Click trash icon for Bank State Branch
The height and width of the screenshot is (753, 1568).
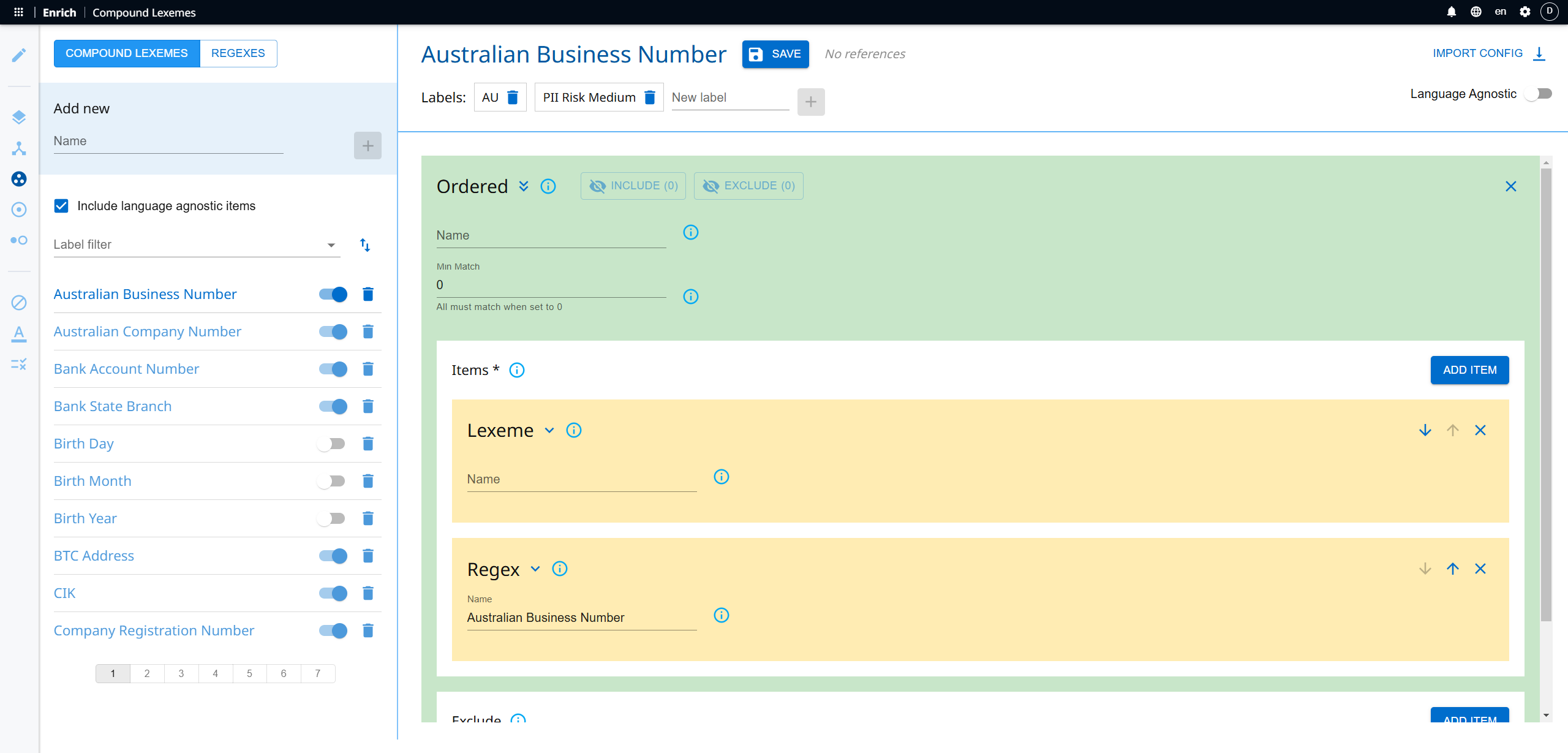(x=368, y=406)
